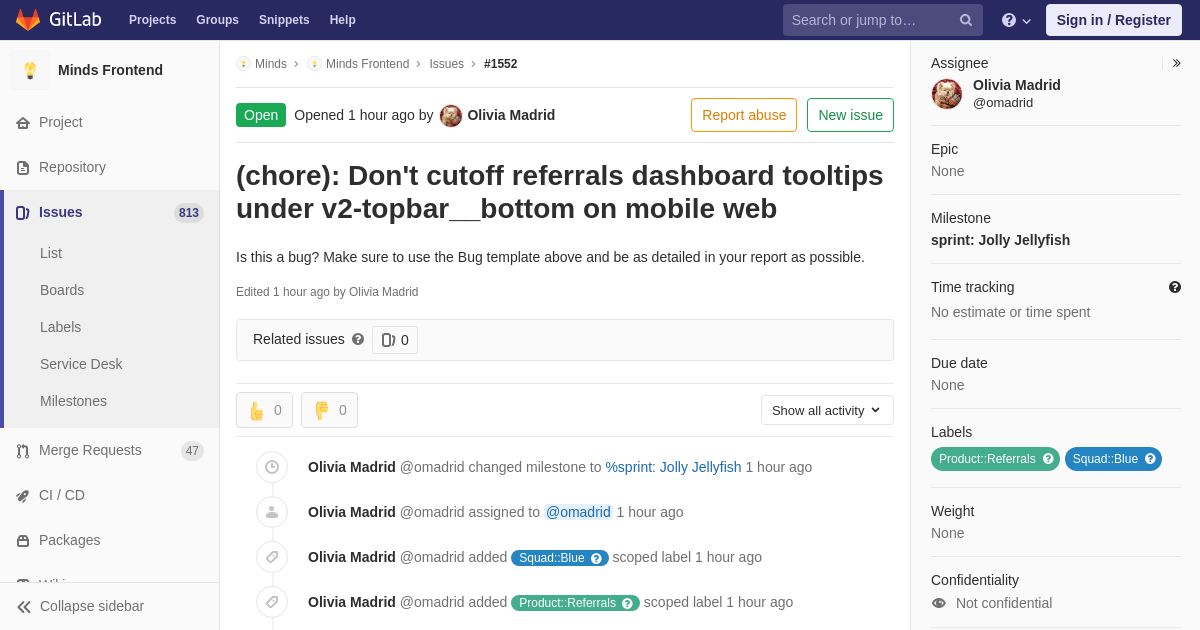This screenshot has width=1200, height=630.
Task: Click the Minds breadcrumb link
Action: coord(271,64)
